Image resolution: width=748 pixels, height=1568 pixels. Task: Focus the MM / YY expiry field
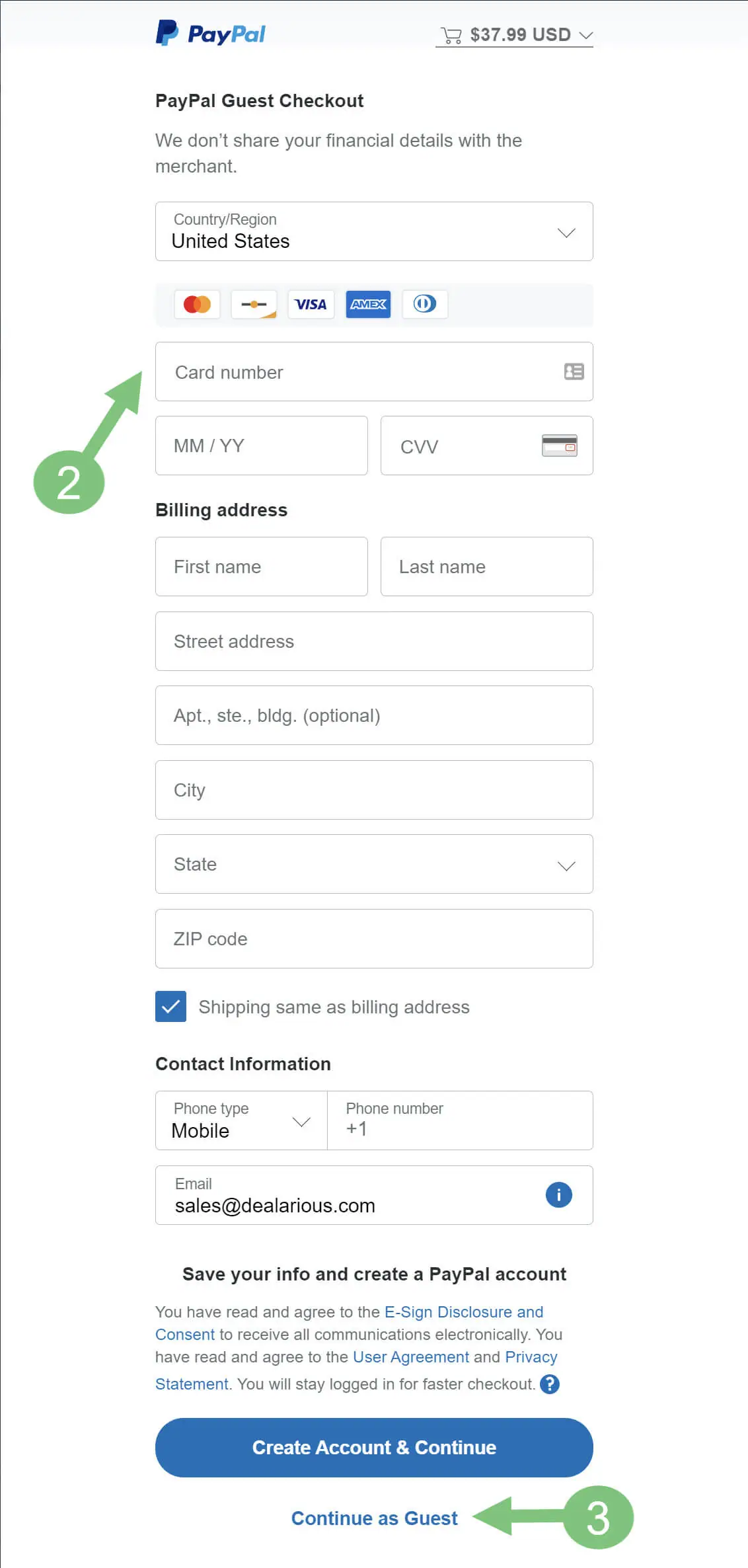click(261, 446)
